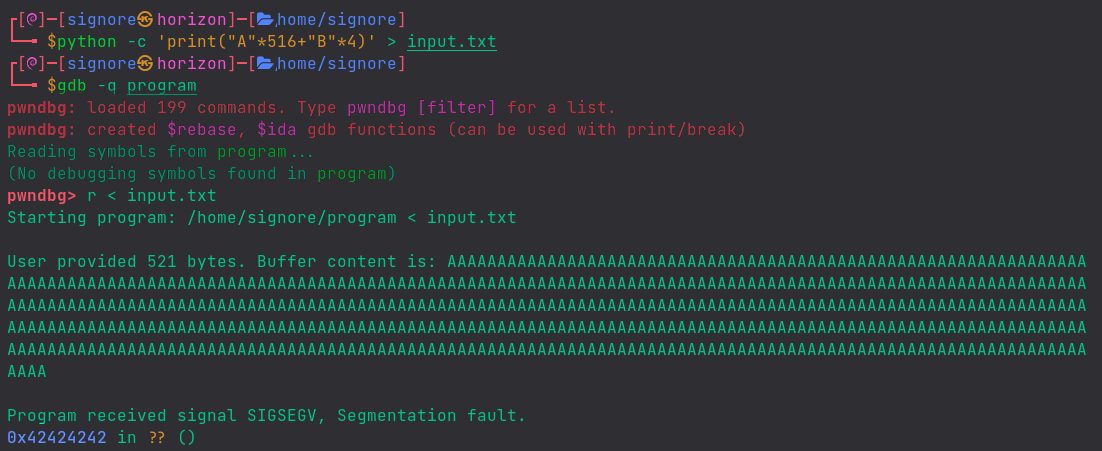Click the ?? unknown function marker
Image resolution: width=1102 pixels, height=451 pixels.
coord(156,437)
